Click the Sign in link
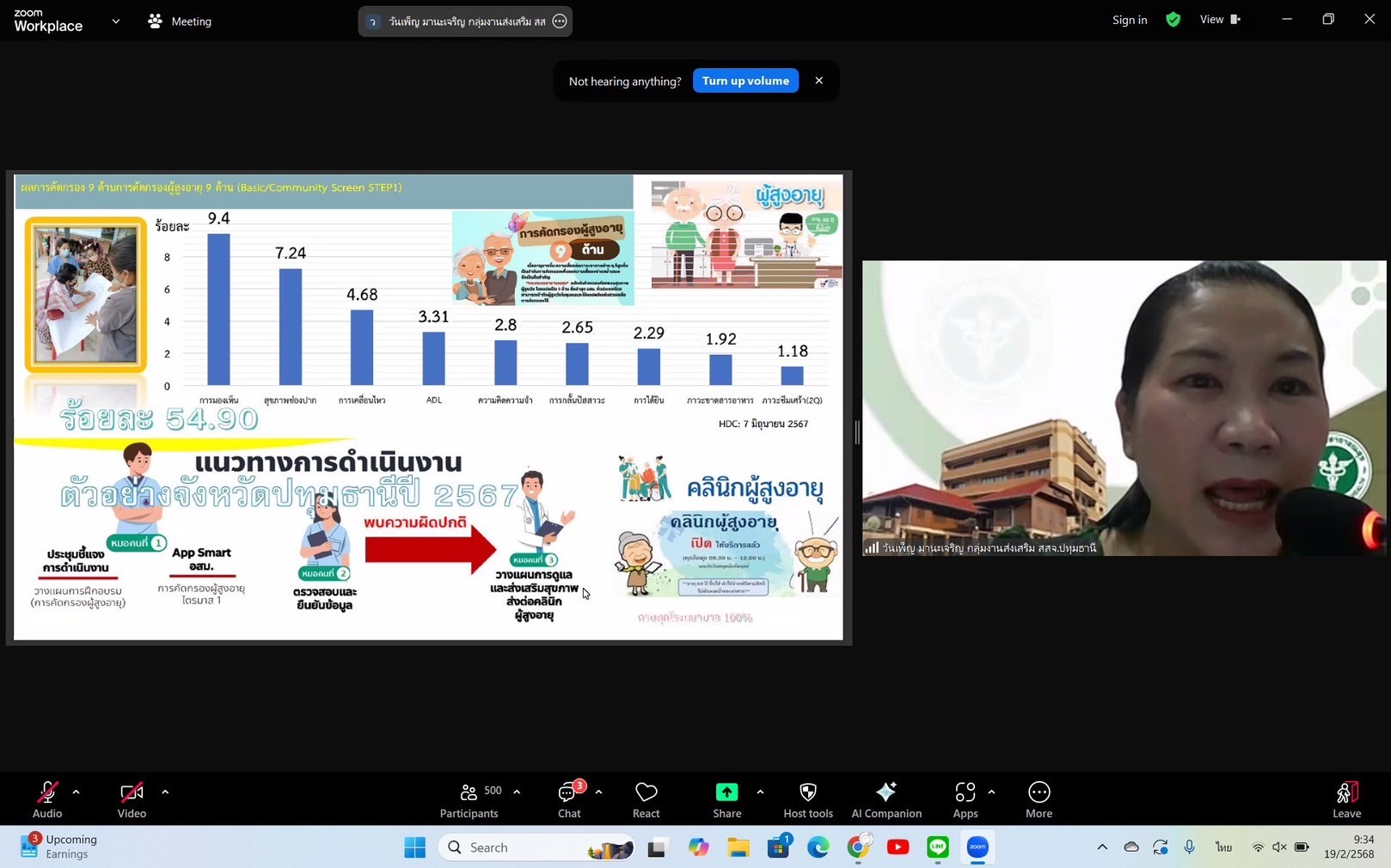This screenshot has width=1391, height=868. (1129, 20)
